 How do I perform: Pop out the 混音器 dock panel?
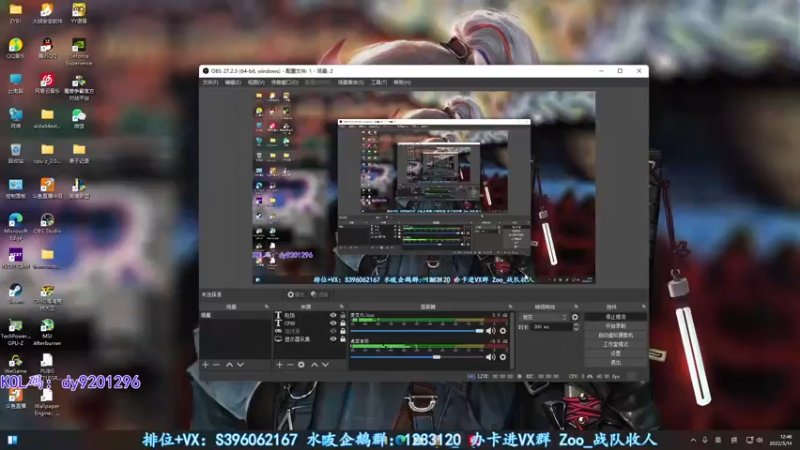pyautogui.click(x=510, y=307)
